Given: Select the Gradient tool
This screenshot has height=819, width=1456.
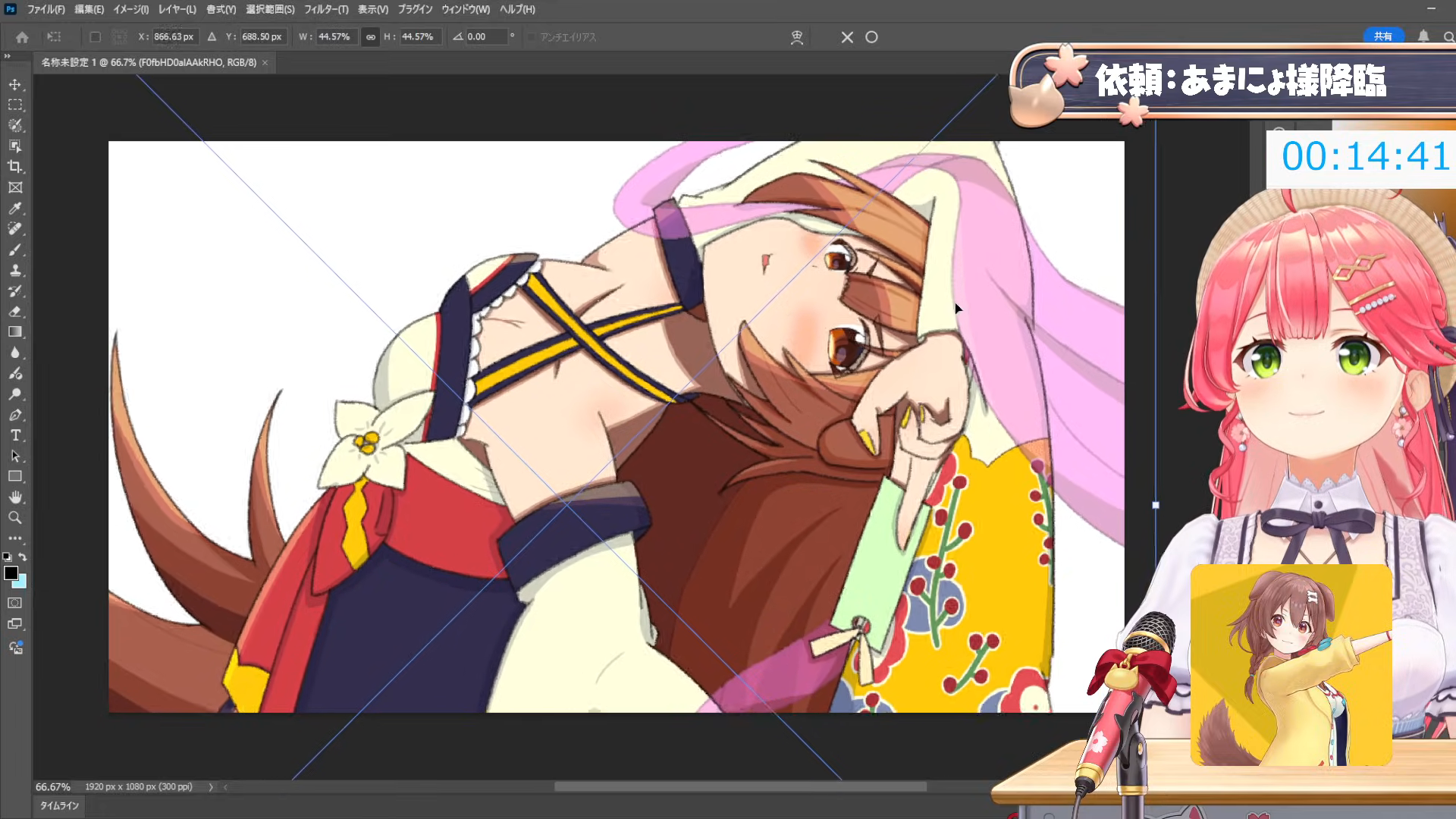Looking at the screenshot, I should 15,331.
